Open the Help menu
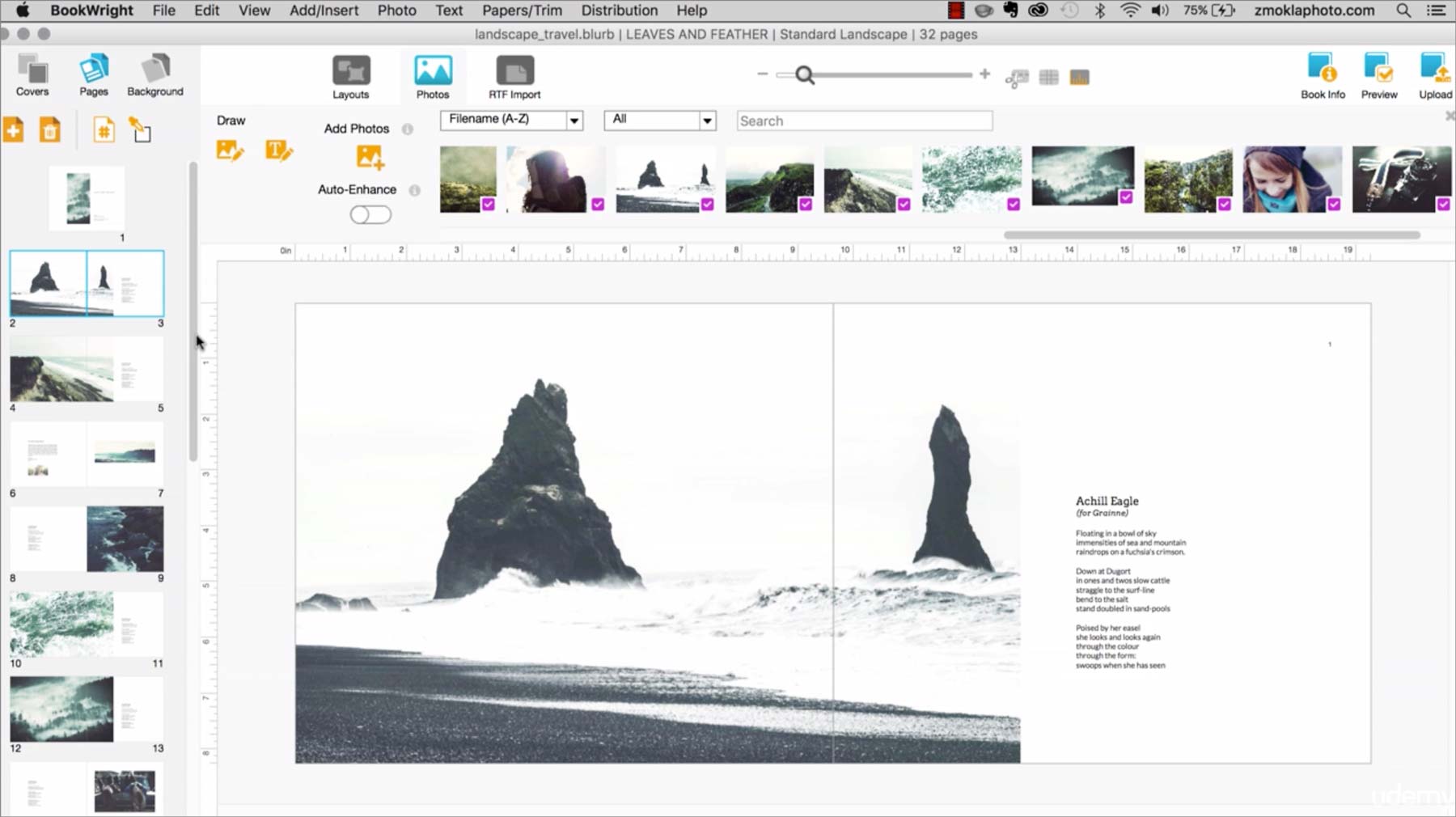Viewport: 1456px width, 817px height. (x=692, y=11)
